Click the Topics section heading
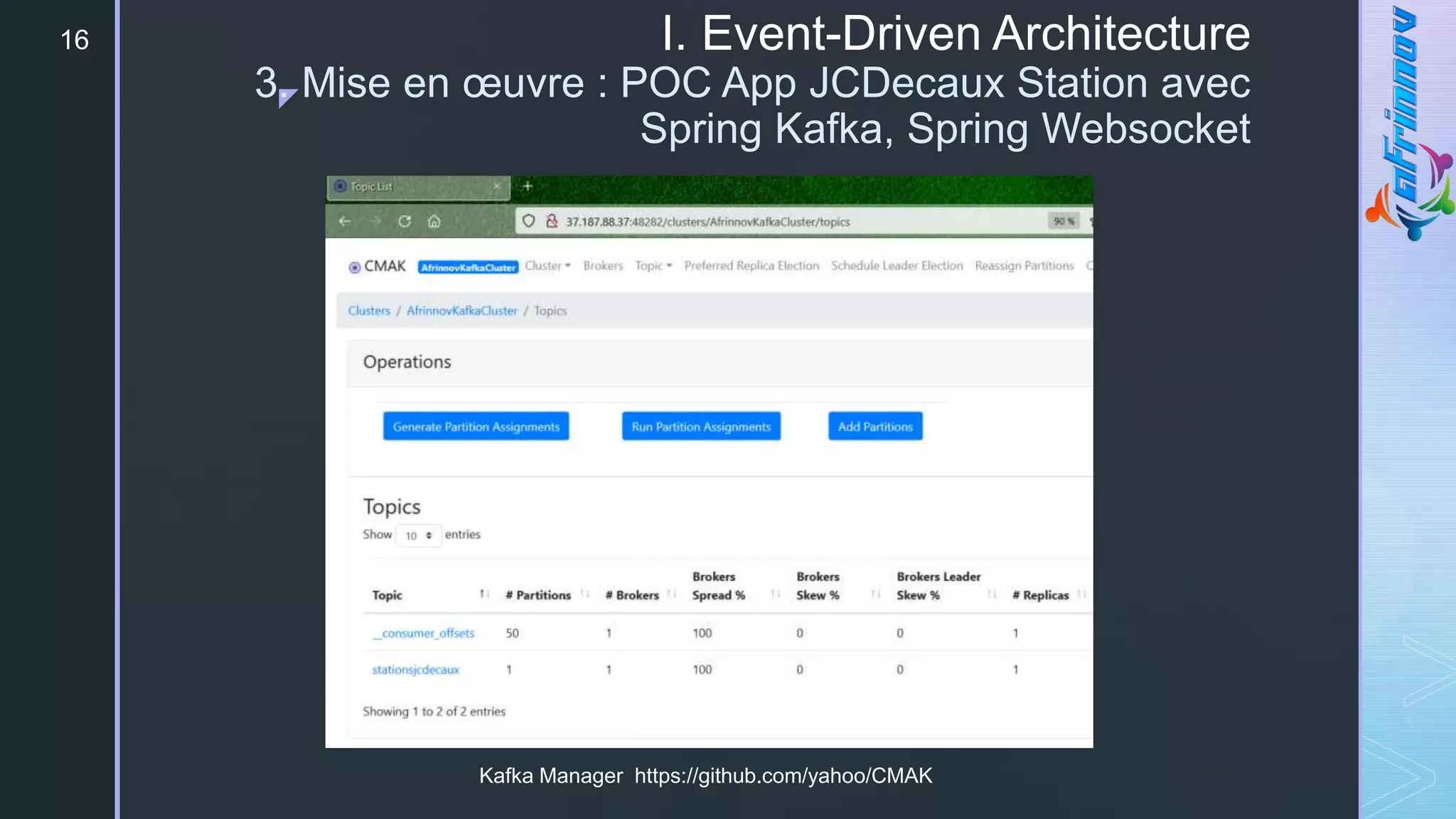 coord(392,507)
